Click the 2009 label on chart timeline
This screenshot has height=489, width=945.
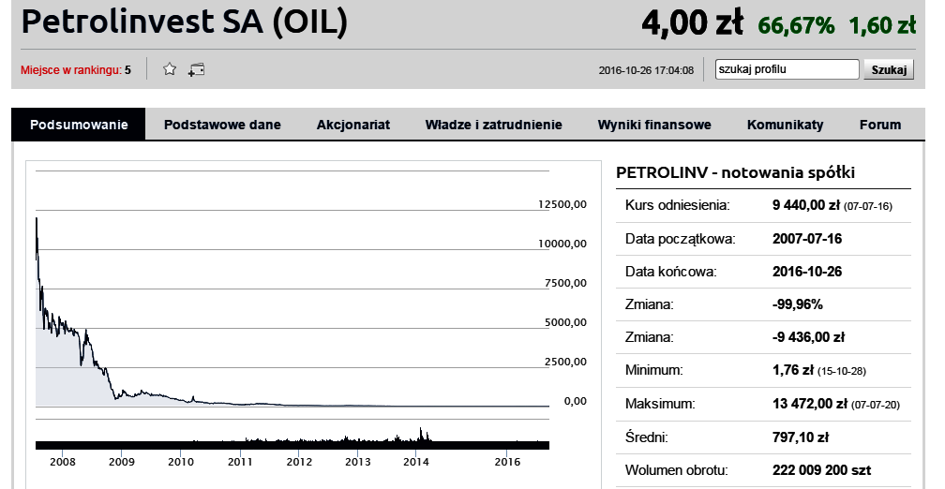click(x=121, y=462)
